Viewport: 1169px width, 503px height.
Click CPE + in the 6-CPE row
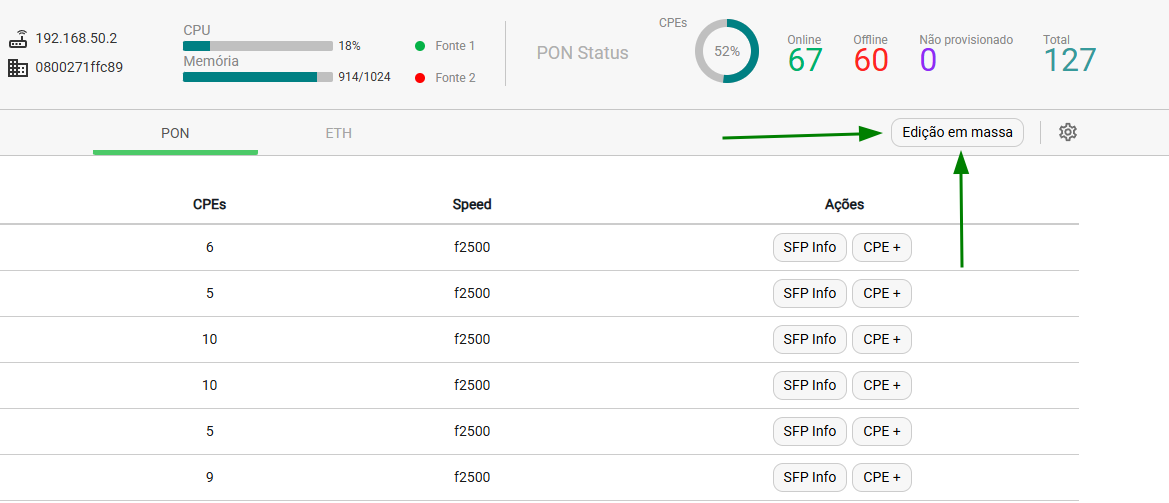pyautogui.click(x=882, y=247)
